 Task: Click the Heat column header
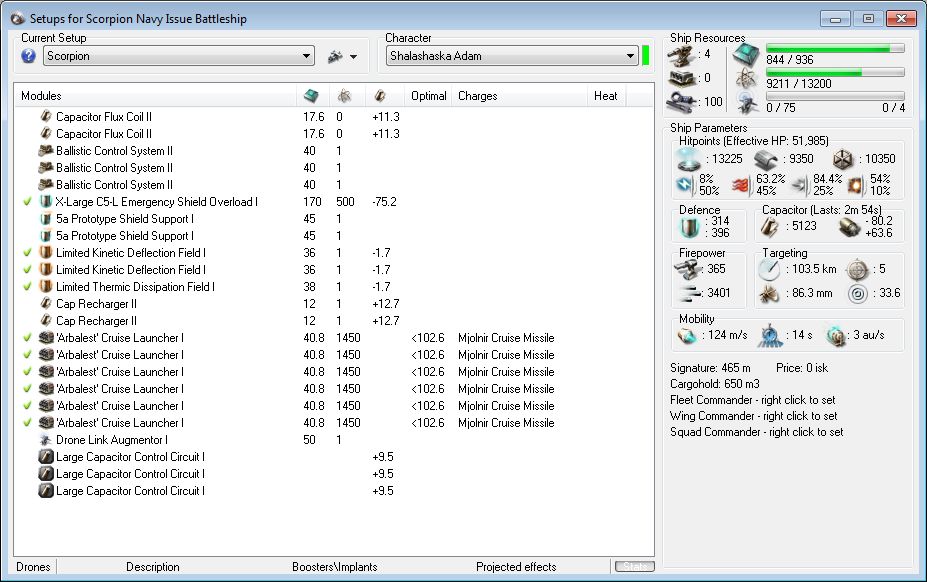click(x=605, y=96)
